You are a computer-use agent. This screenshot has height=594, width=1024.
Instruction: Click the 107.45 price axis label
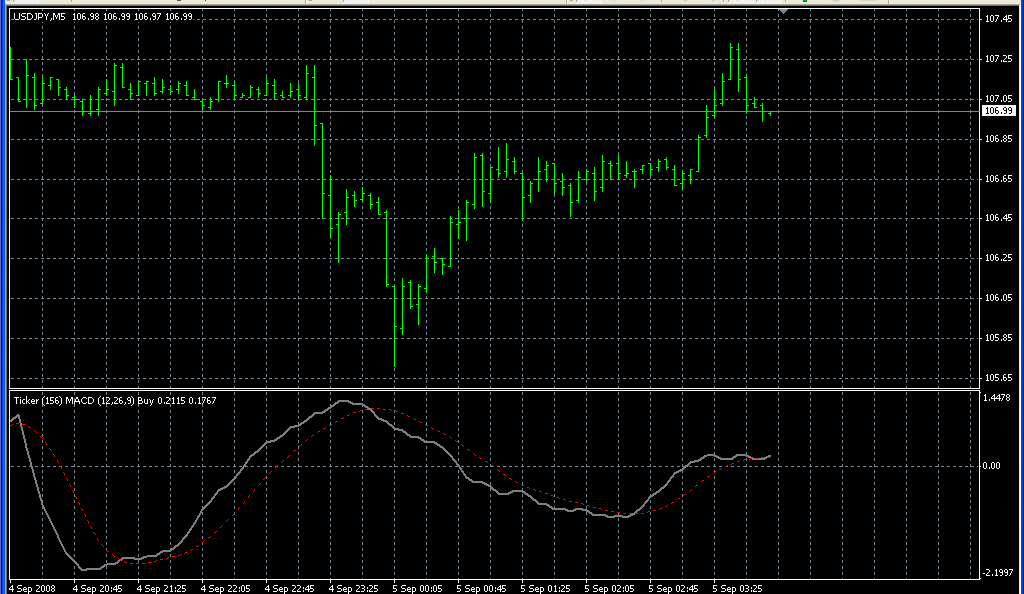point(999,19)
